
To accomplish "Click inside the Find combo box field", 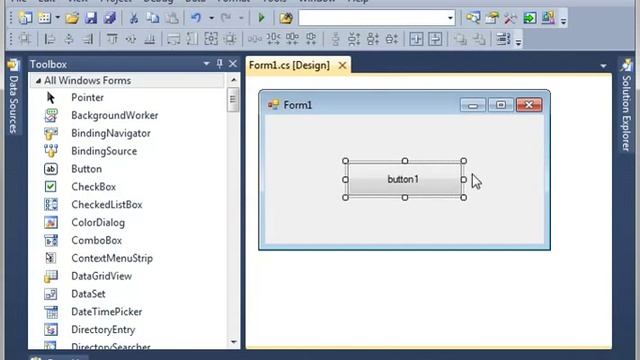I will click(372, 18).
